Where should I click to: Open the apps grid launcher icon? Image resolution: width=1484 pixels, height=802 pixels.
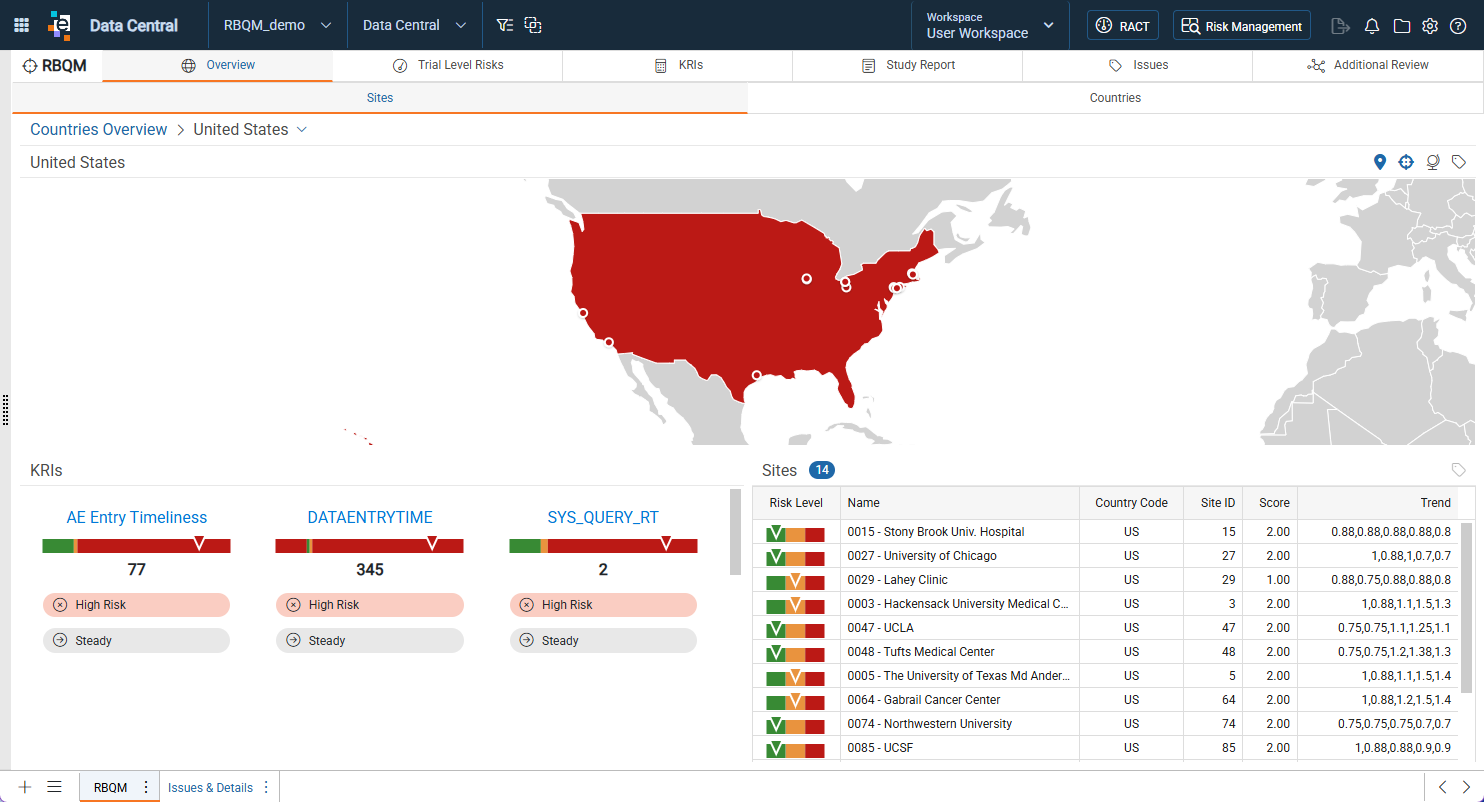coord(21,25)
